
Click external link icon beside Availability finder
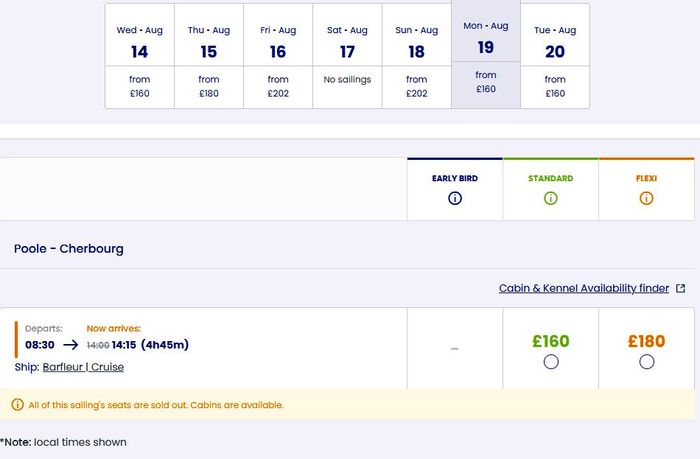click(681, 289)
